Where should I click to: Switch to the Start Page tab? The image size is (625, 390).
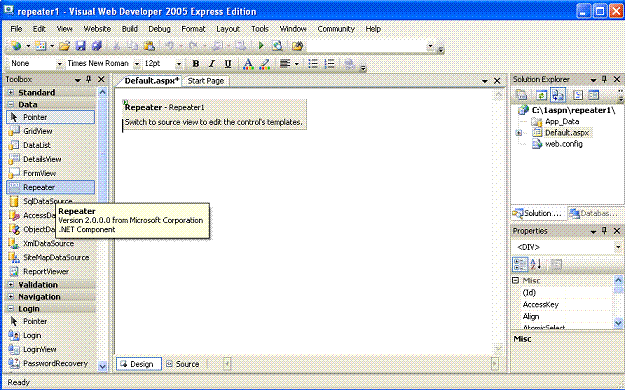point(206,81)
